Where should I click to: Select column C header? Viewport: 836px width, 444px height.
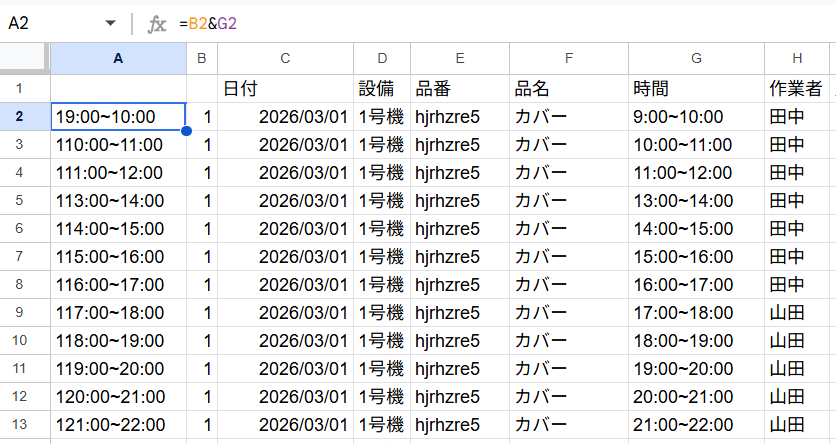(285, 59)
